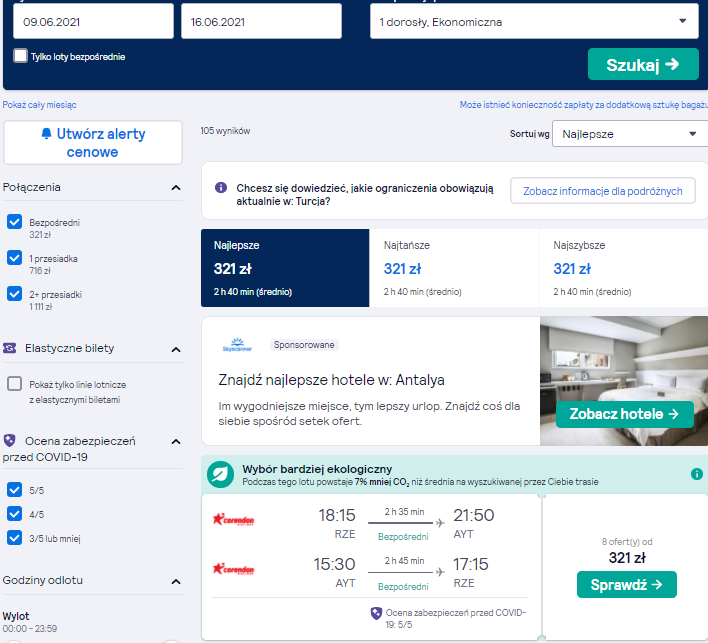Enable Tylko loty bezpośrednie checkbox

tap(20, 56)
